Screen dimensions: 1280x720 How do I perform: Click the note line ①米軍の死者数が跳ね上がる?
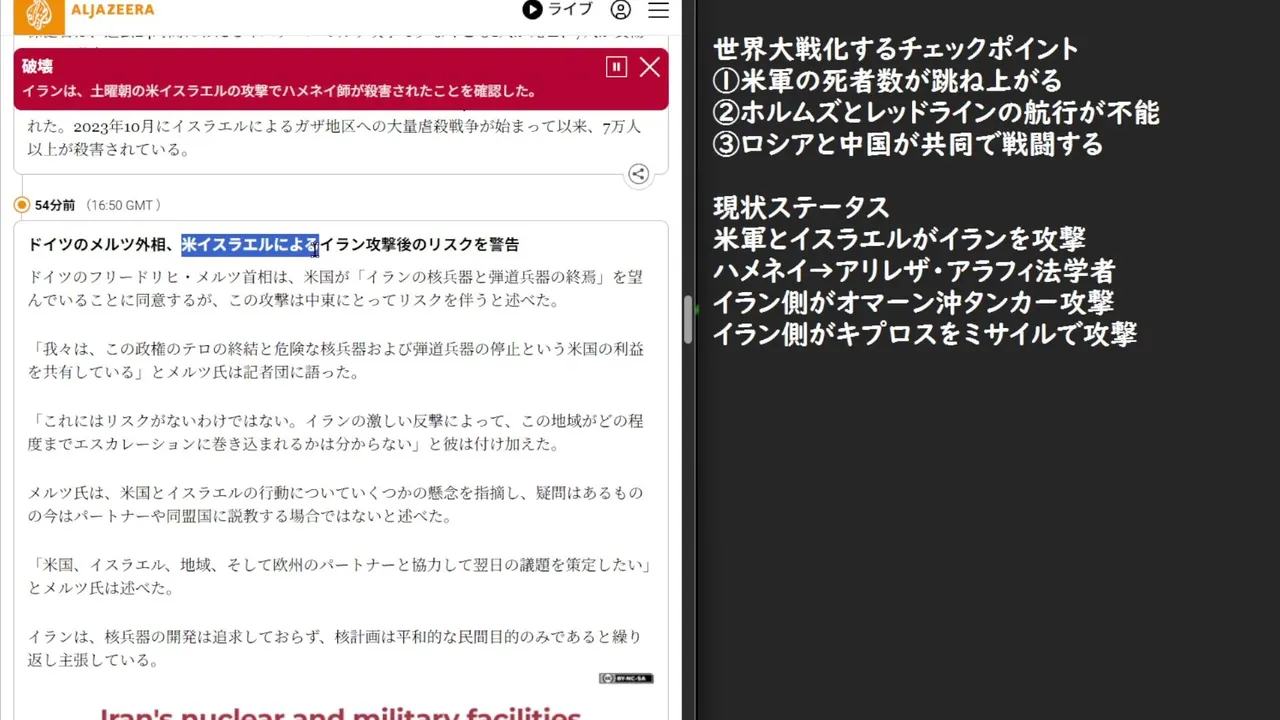[x=888, y=81]
